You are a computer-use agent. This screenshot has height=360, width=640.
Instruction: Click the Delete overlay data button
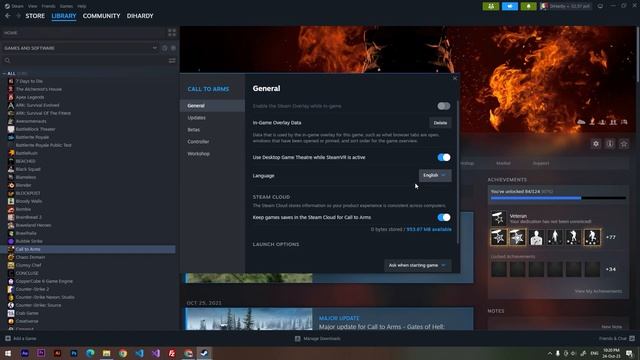click(x=440, y=123)
